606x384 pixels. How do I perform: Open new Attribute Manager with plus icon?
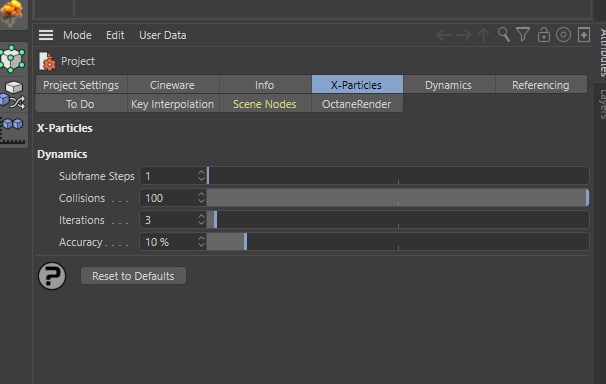tap(584, 35)
